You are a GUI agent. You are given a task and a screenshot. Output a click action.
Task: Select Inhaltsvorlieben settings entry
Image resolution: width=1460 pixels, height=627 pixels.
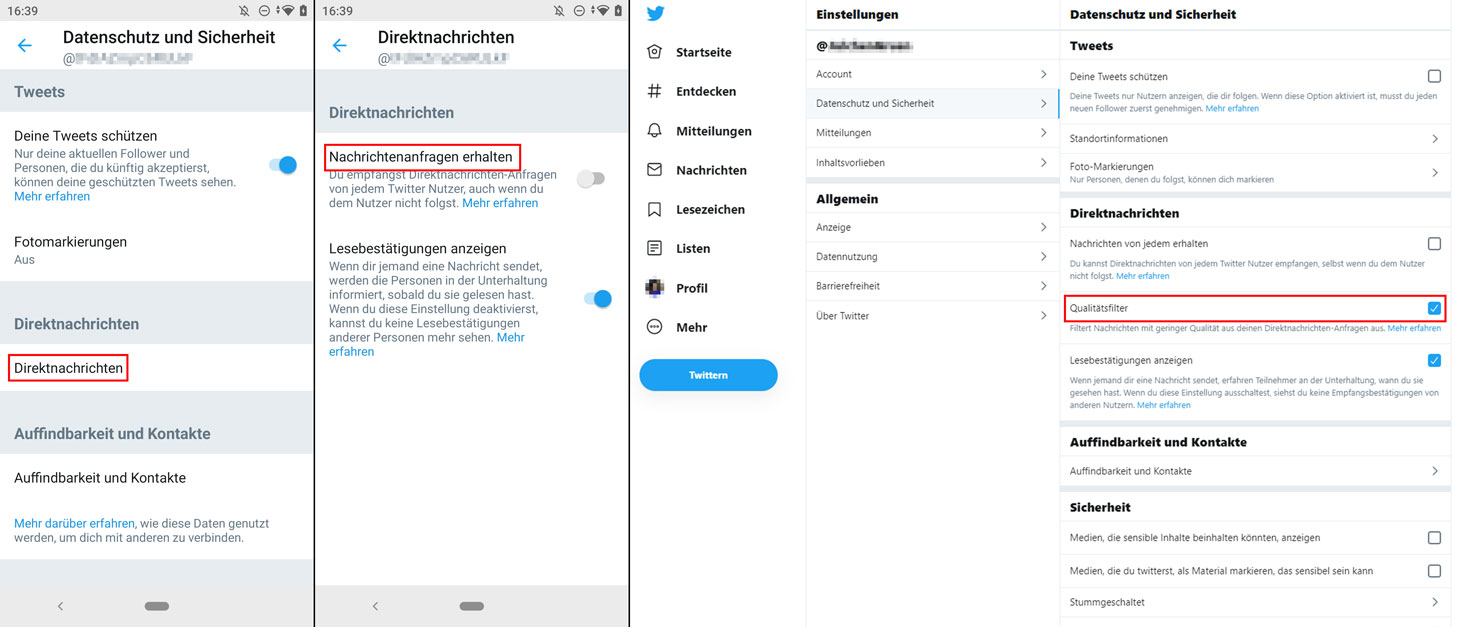pyautogui.click(x=932, y=162)
